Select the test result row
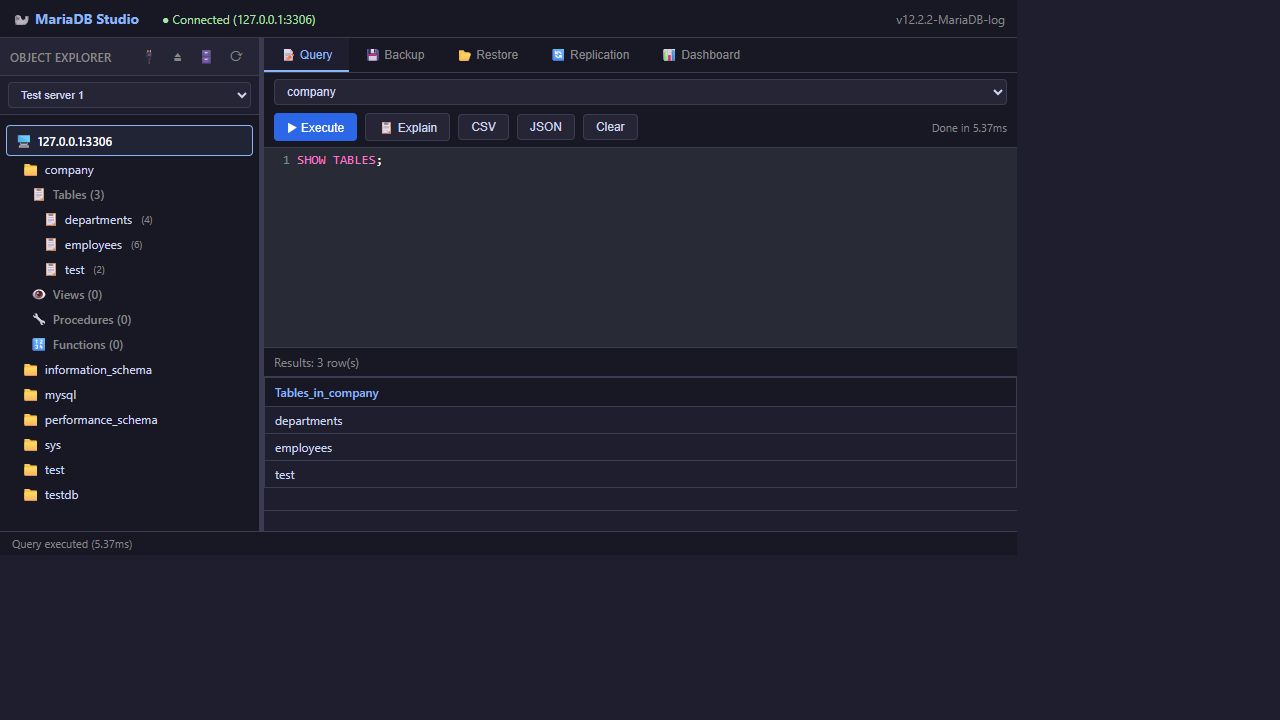Image resolution: width=1280 pixels, height=720 pixels. 640,475
